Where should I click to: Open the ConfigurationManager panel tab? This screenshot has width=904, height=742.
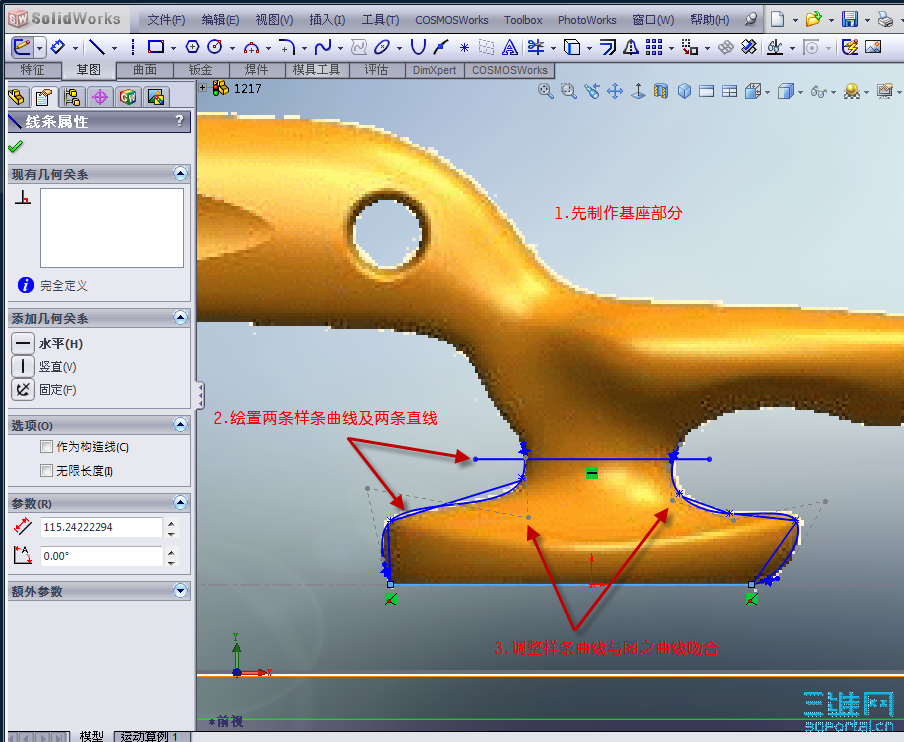point(72,97)
